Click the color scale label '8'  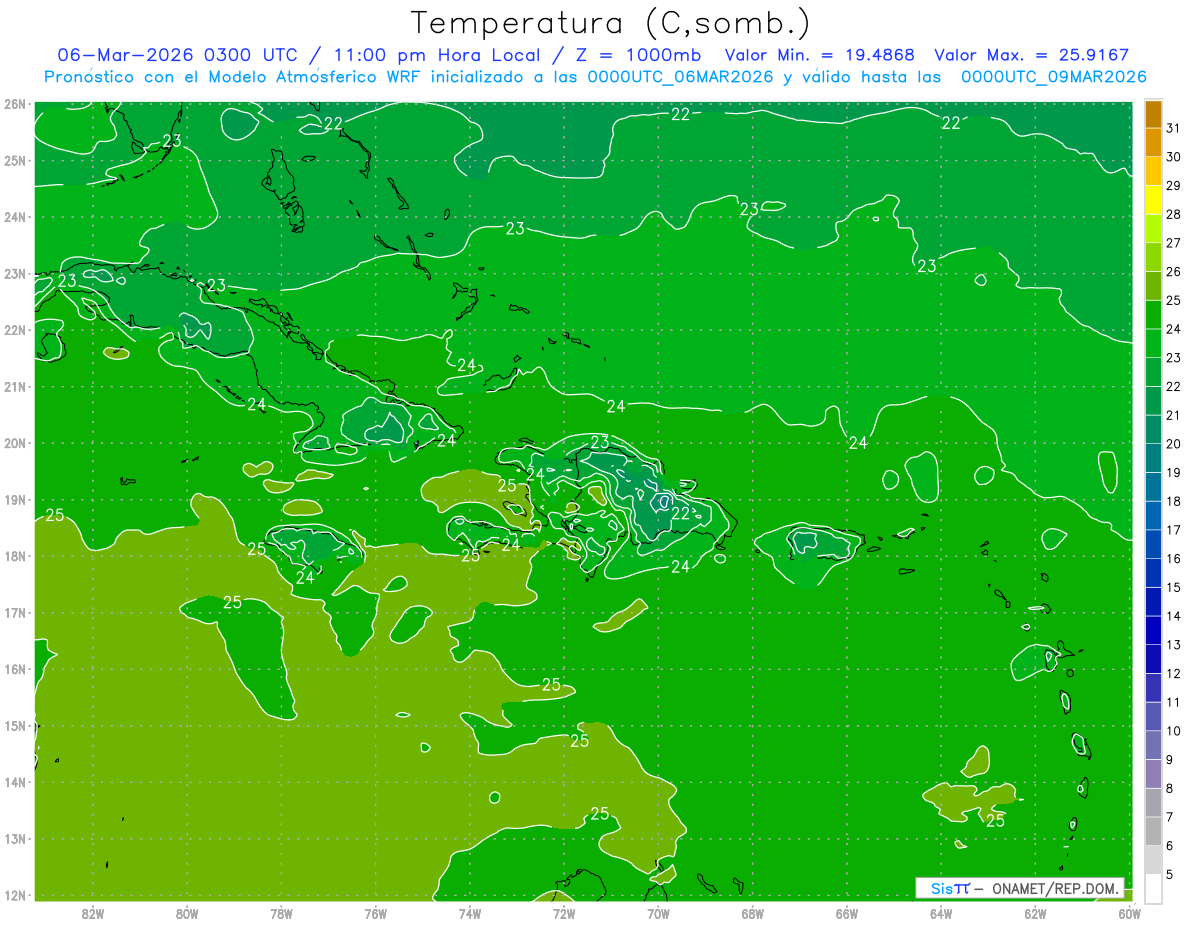(x=1169, y=788)
